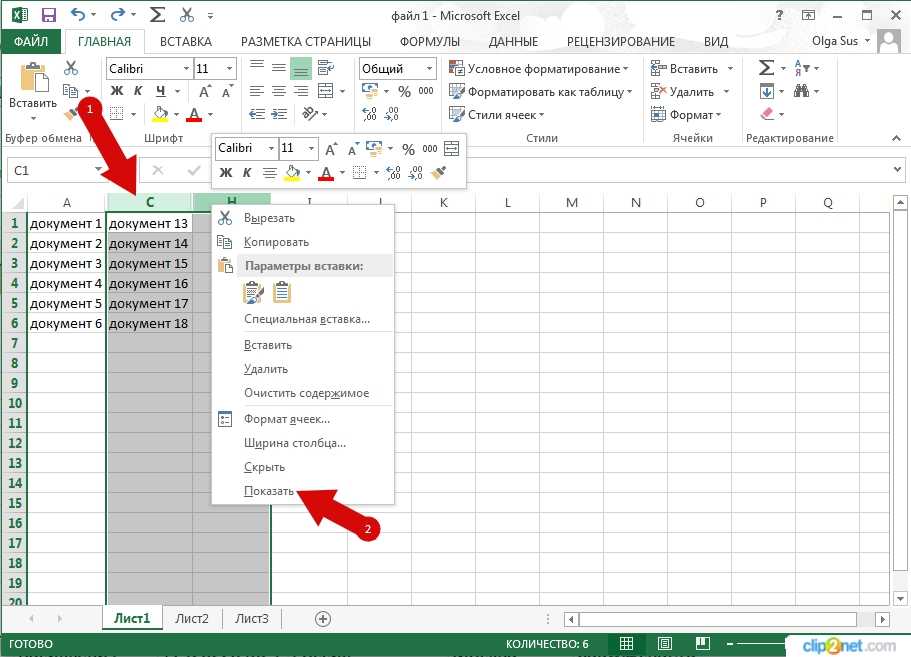Toggle bottom vertical alignment in ribbon
The height and width of the screenshot is (657, 911).
point(301,68)
